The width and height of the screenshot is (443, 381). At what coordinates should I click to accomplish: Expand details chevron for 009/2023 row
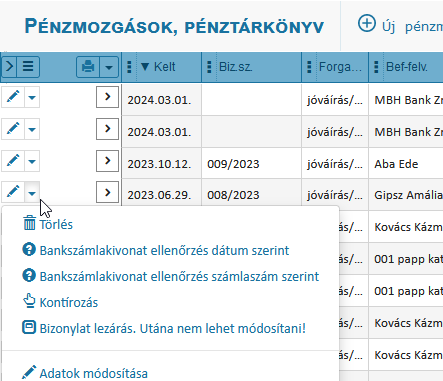click(x=107, y=161)
